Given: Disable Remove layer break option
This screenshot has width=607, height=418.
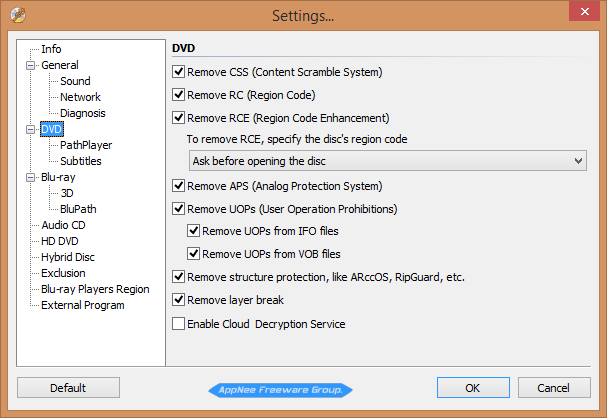Looking at the screenshot, I should (x=178, y=300).
